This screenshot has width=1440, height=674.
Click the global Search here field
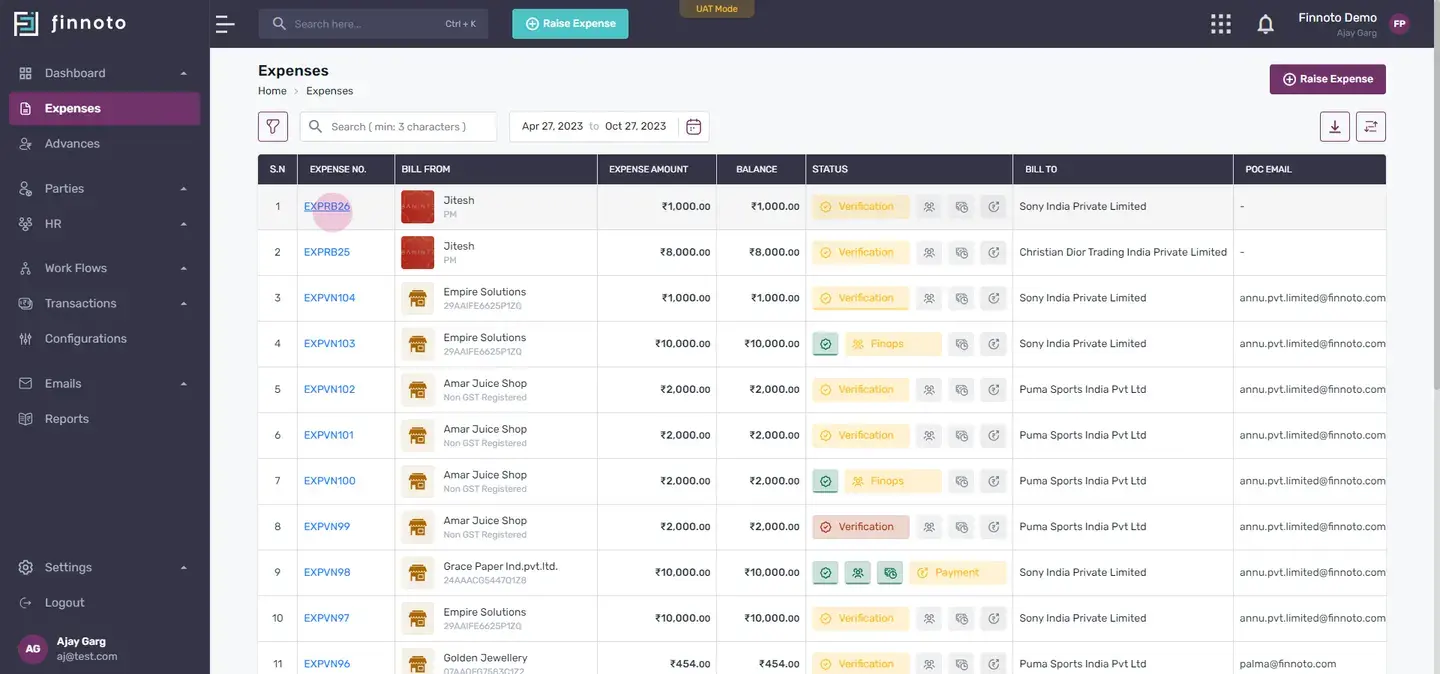pyautogui.click(x=373, y=24)
